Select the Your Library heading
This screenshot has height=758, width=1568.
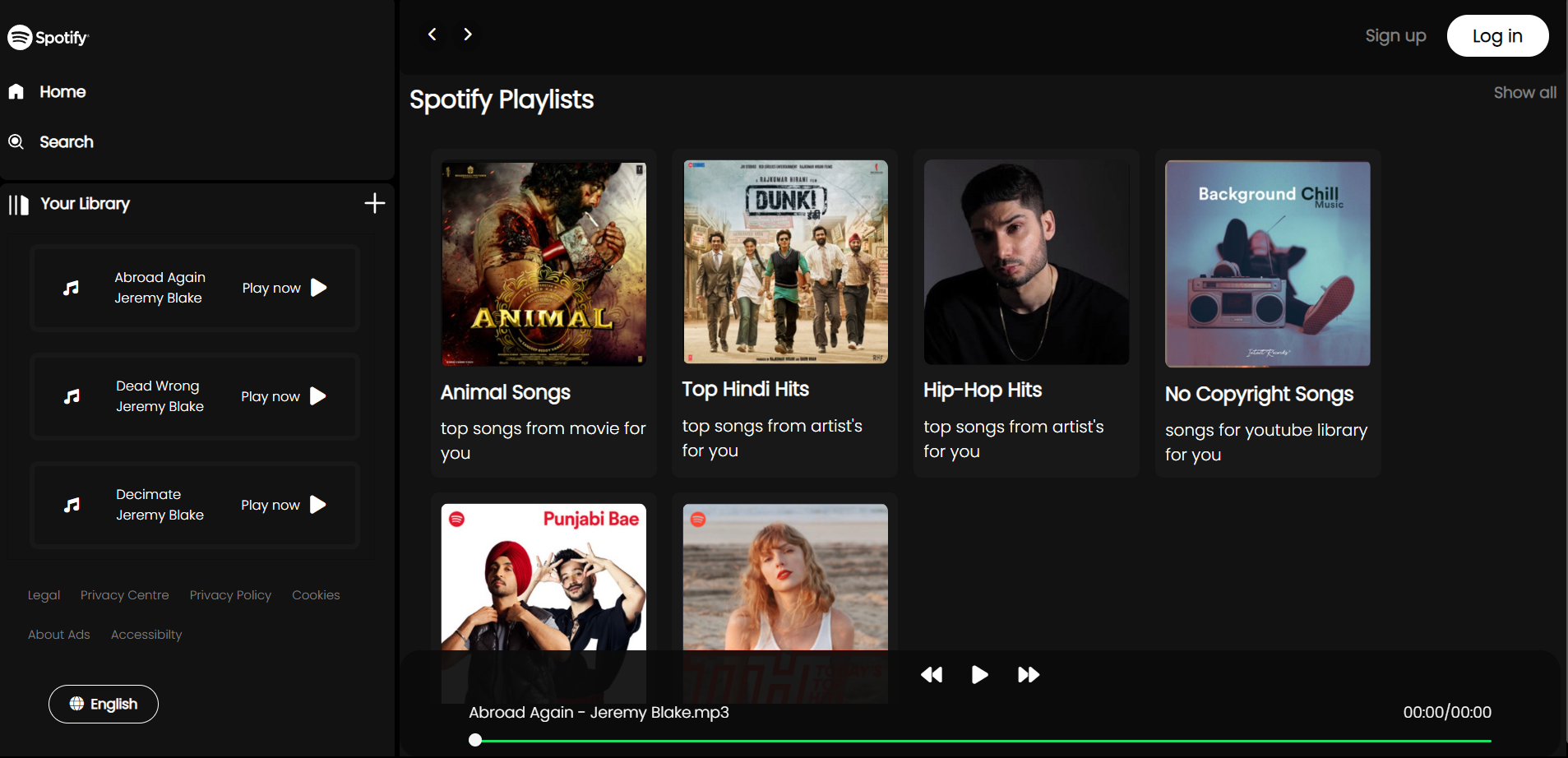coord(86,204)
